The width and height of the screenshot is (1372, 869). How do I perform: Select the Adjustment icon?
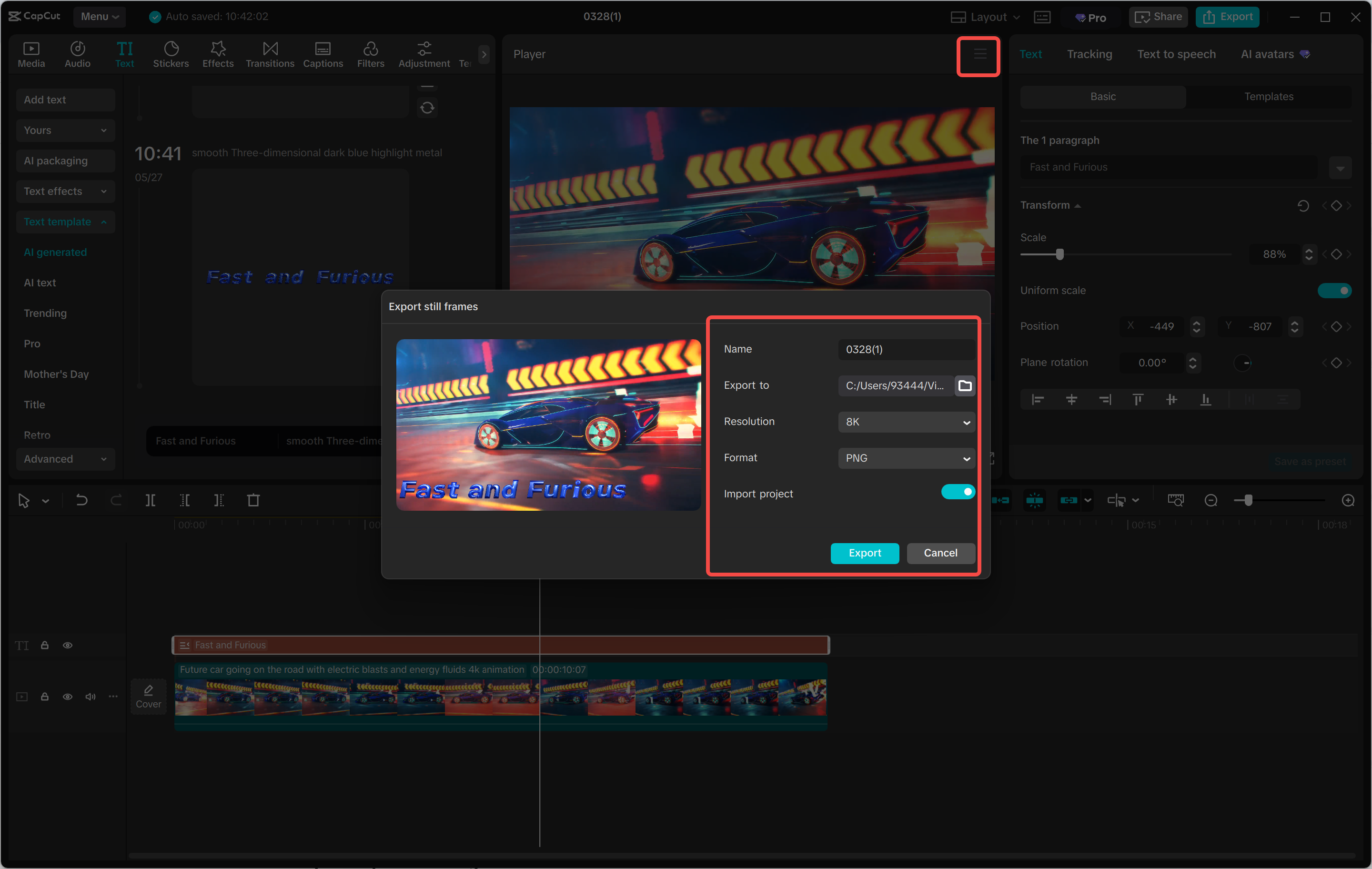click(424, 54)
